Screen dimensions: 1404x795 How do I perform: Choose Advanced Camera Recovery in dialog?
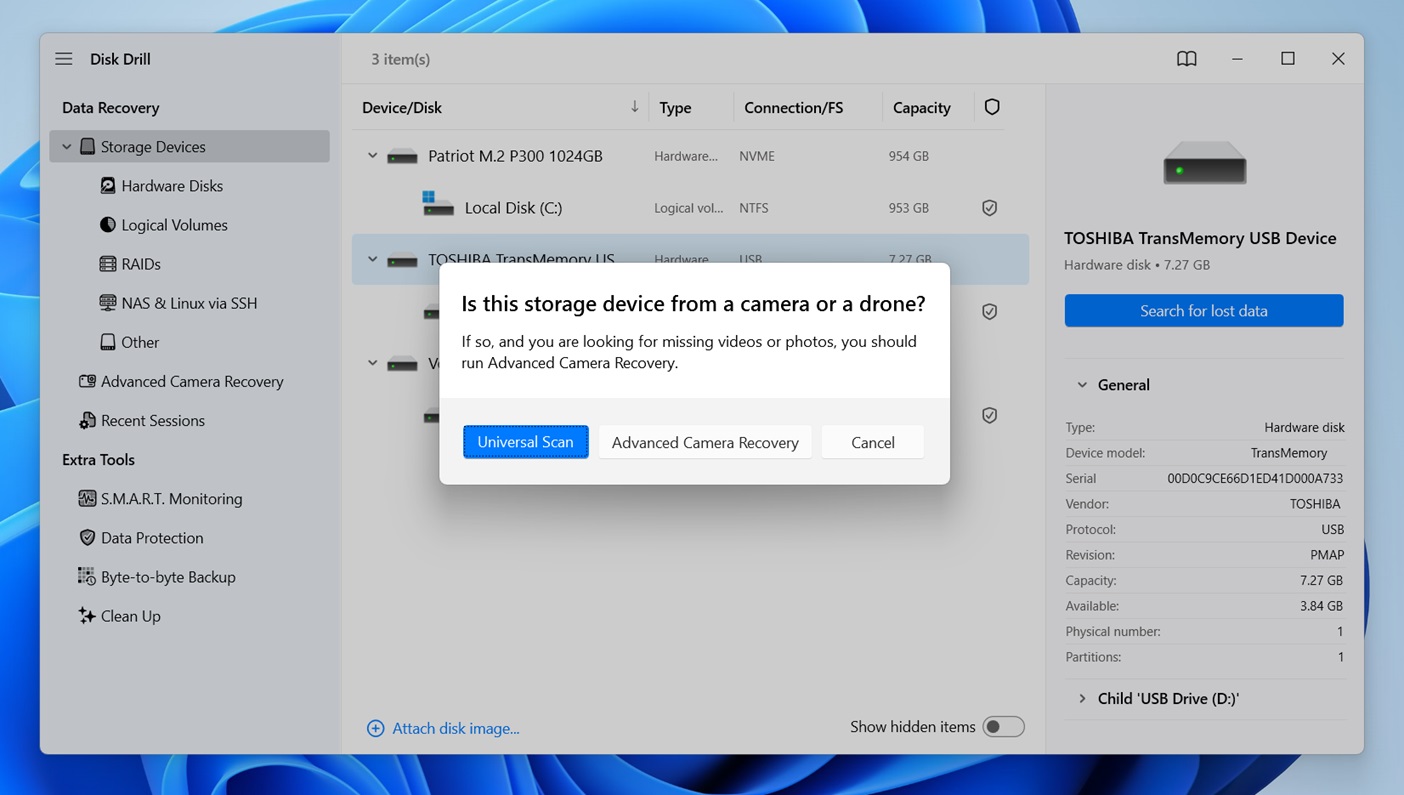[705, 442]
